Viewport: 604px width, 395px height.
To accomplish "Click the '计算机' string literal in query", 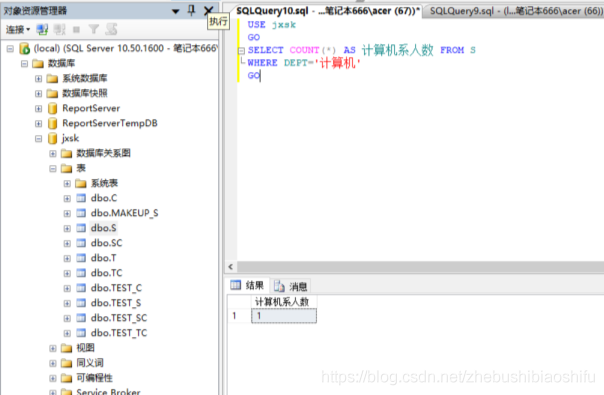I will [x=337, y=63].
